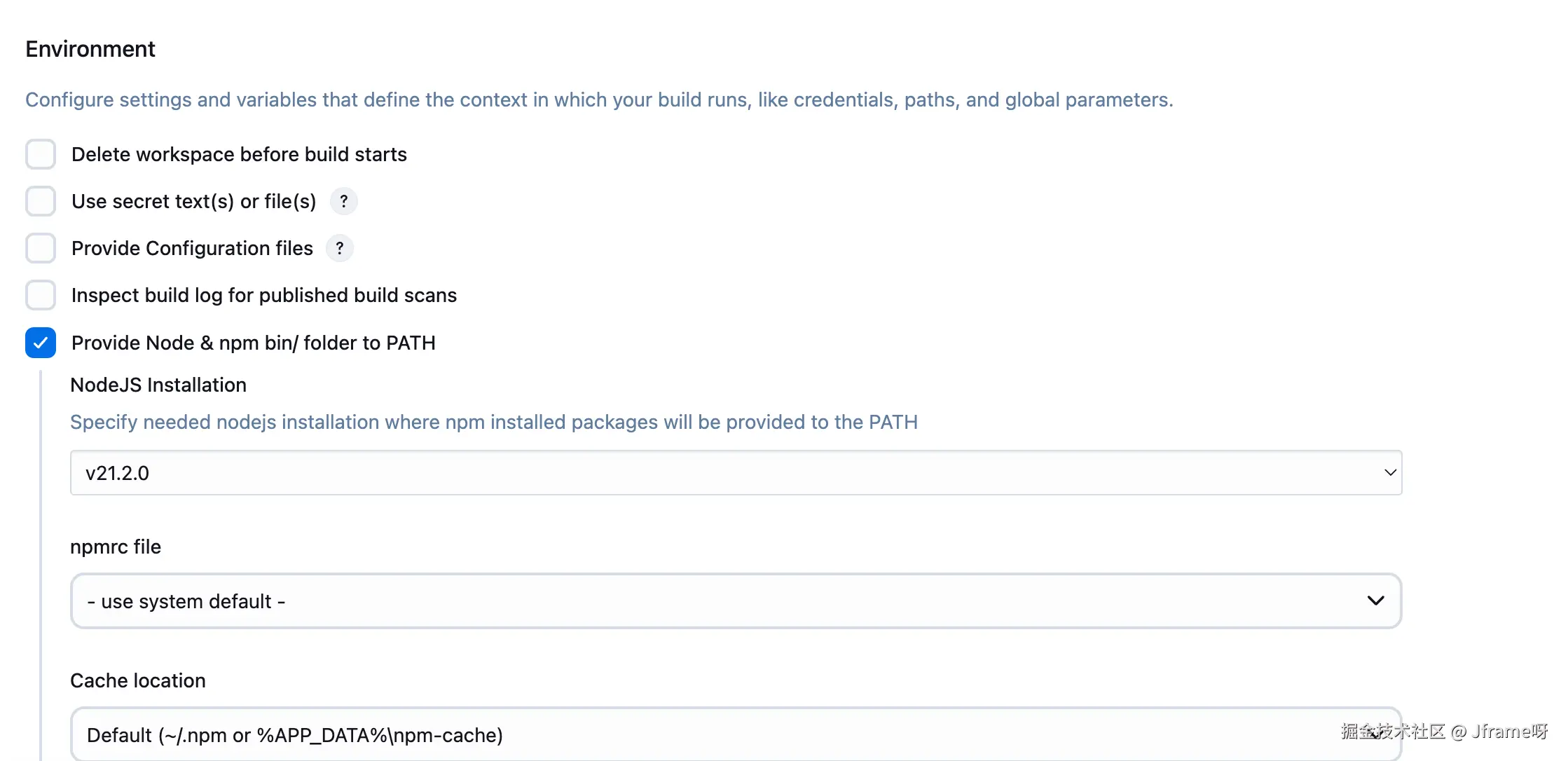Enable Inspect build log for published scans
Screen dimensions: 1568x761
(41, 296)
